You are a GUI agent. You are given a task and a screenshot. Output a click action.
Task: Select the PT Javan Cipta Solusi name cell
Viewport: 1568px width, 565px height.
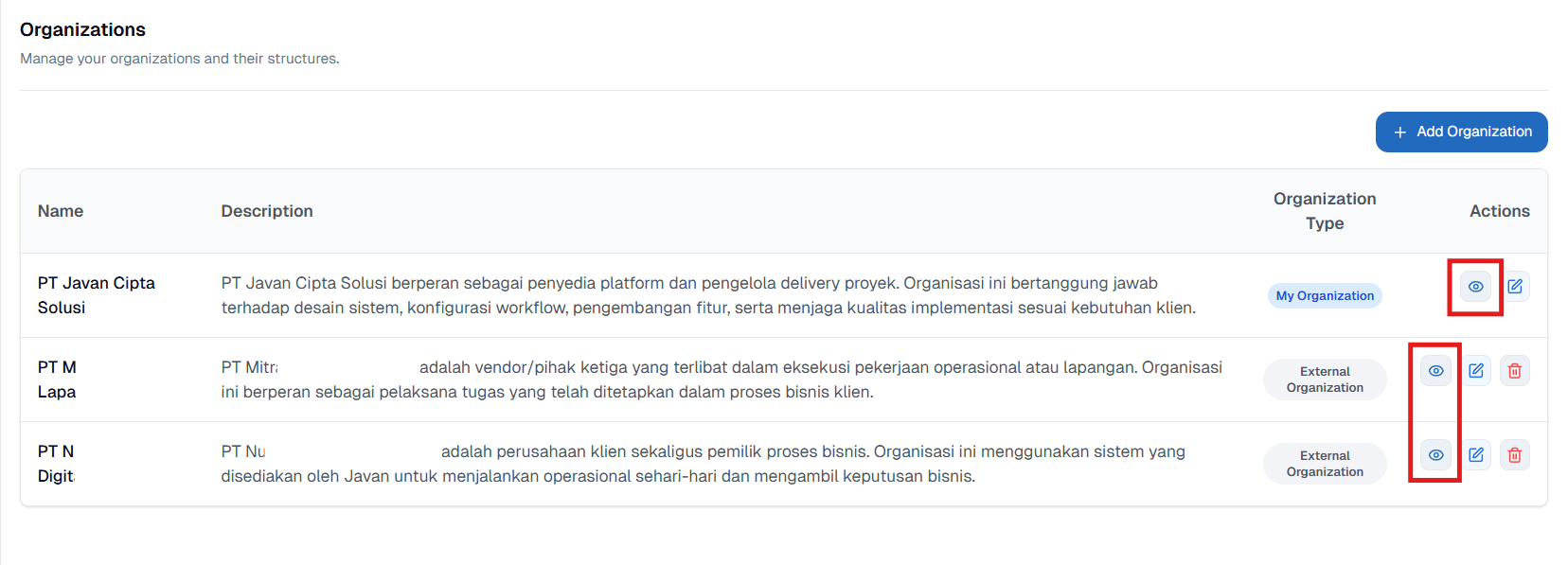(97, 295)
